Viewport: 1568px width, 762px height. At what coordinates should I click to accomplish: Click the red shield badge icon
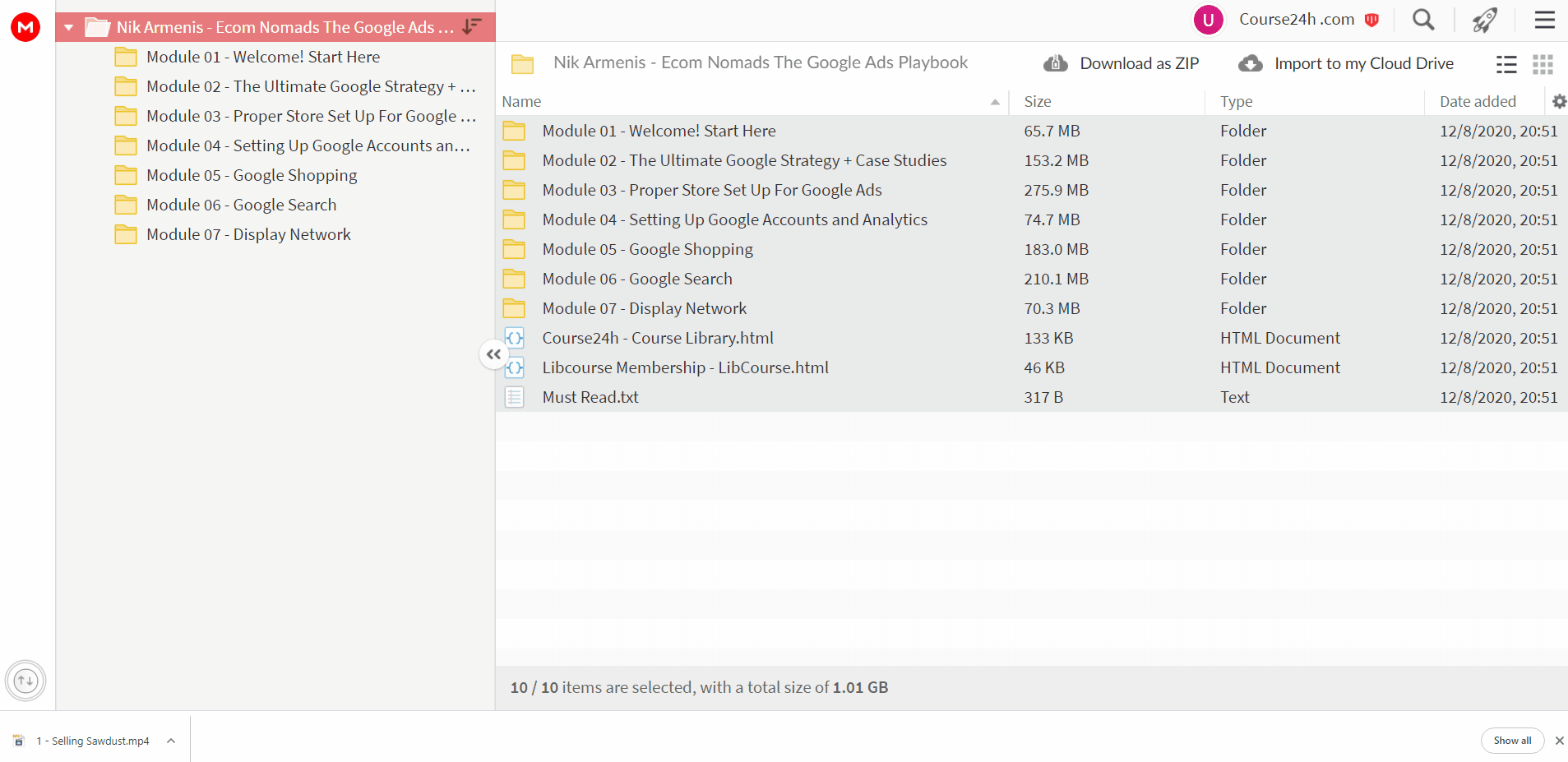tap(1371, 21)
